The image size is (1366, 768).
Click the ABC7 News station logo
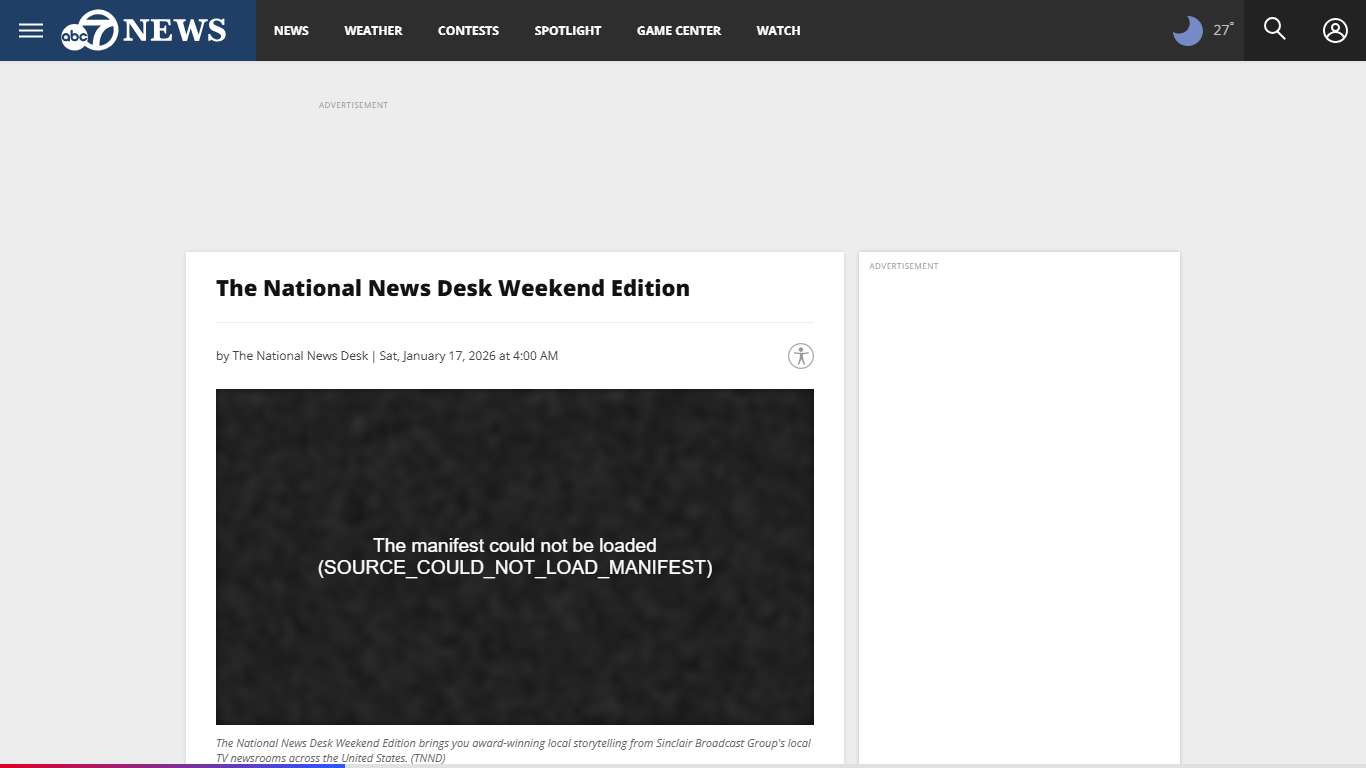pyautogui.click(x=143, y=30)
